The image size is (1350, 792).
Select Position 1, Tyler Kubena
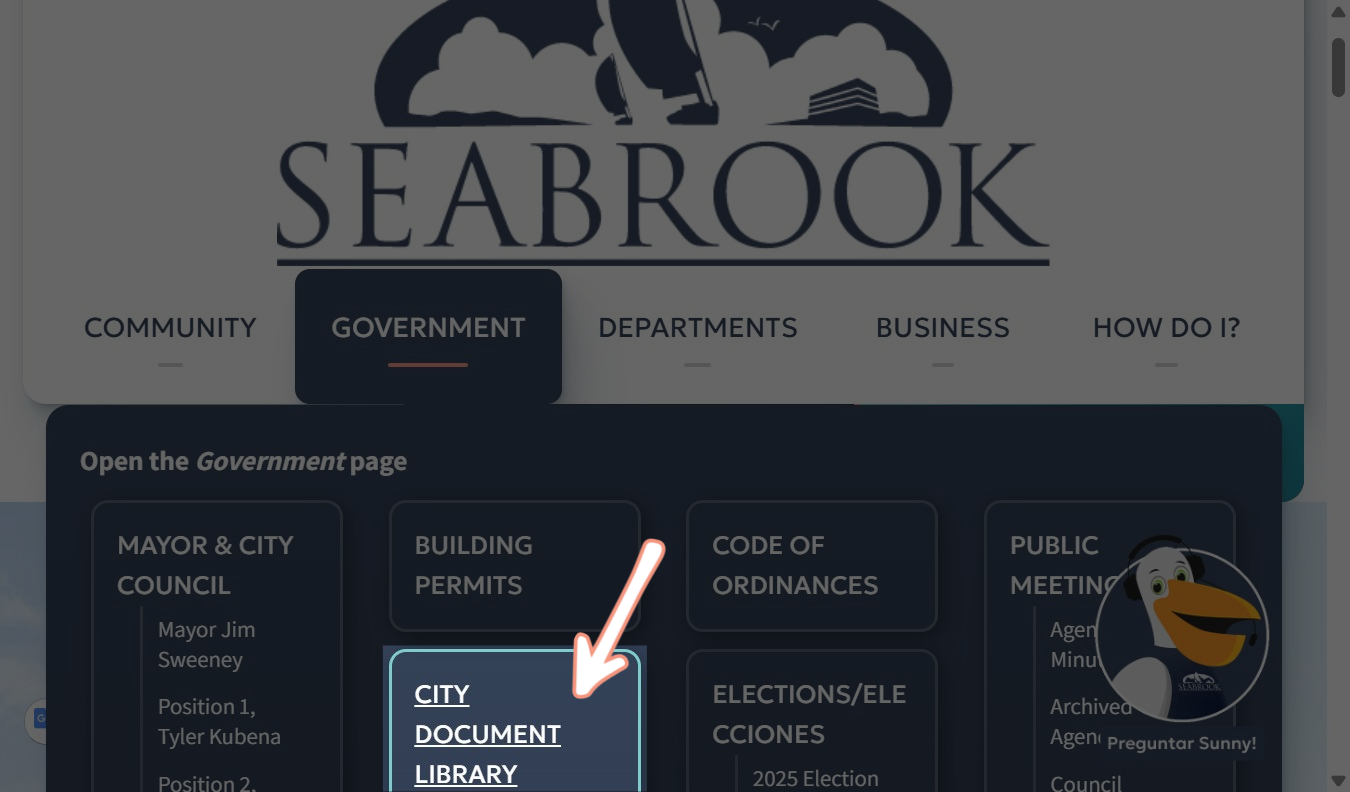pyautogui.click(x=219, y=722)
